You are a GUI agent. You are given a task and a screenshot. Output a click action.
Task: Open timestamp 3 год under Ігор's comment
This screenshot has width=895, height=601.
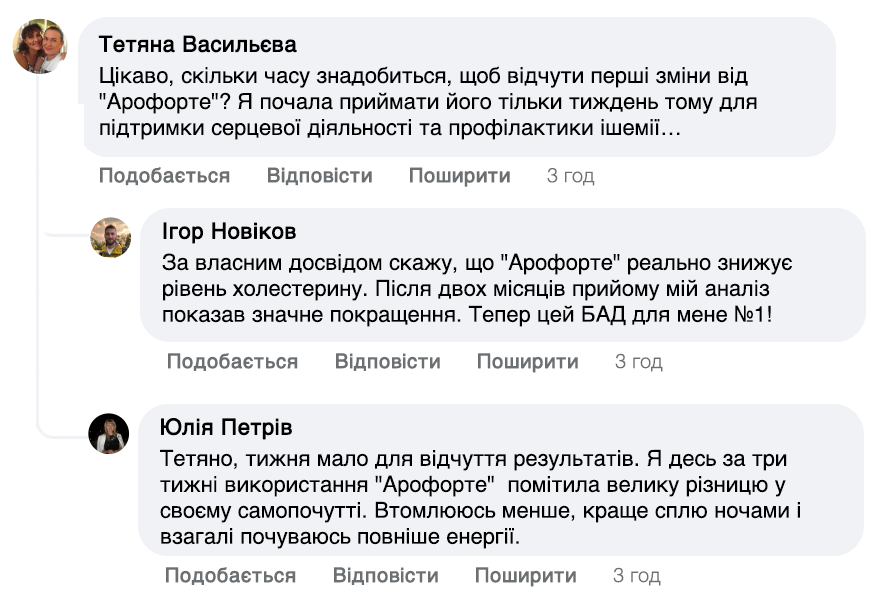point(638,361)
